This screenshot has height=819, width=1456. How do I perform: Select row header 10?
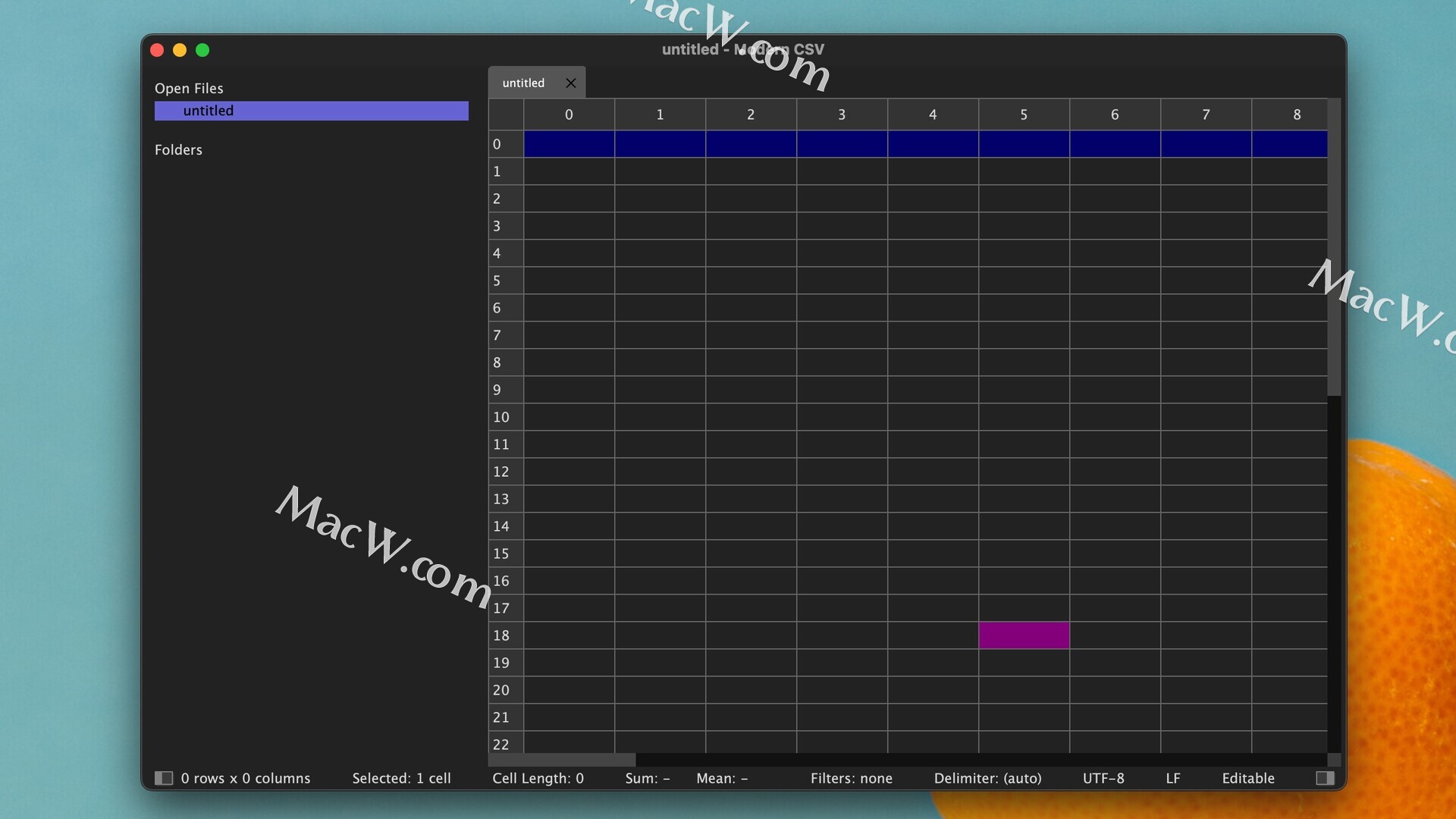(506, 417)
